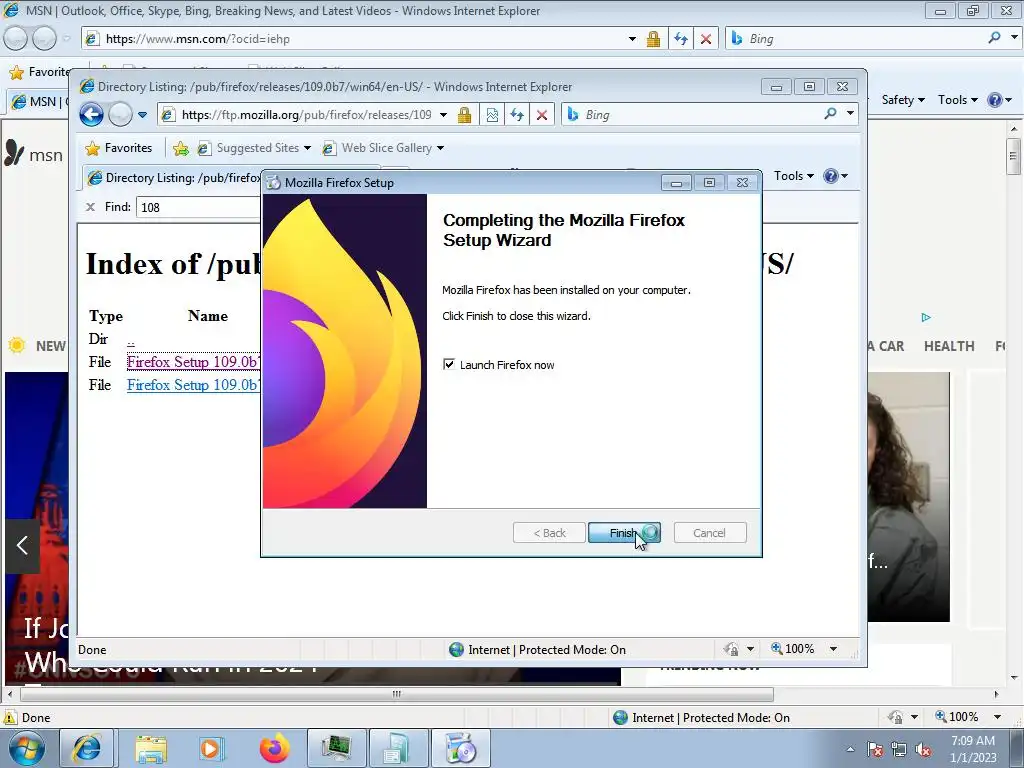Image resolution: width=1024 pixels, height=768 pixels.
Task: Click forward arrow in Directory Listing window
Action: [120, 115]
